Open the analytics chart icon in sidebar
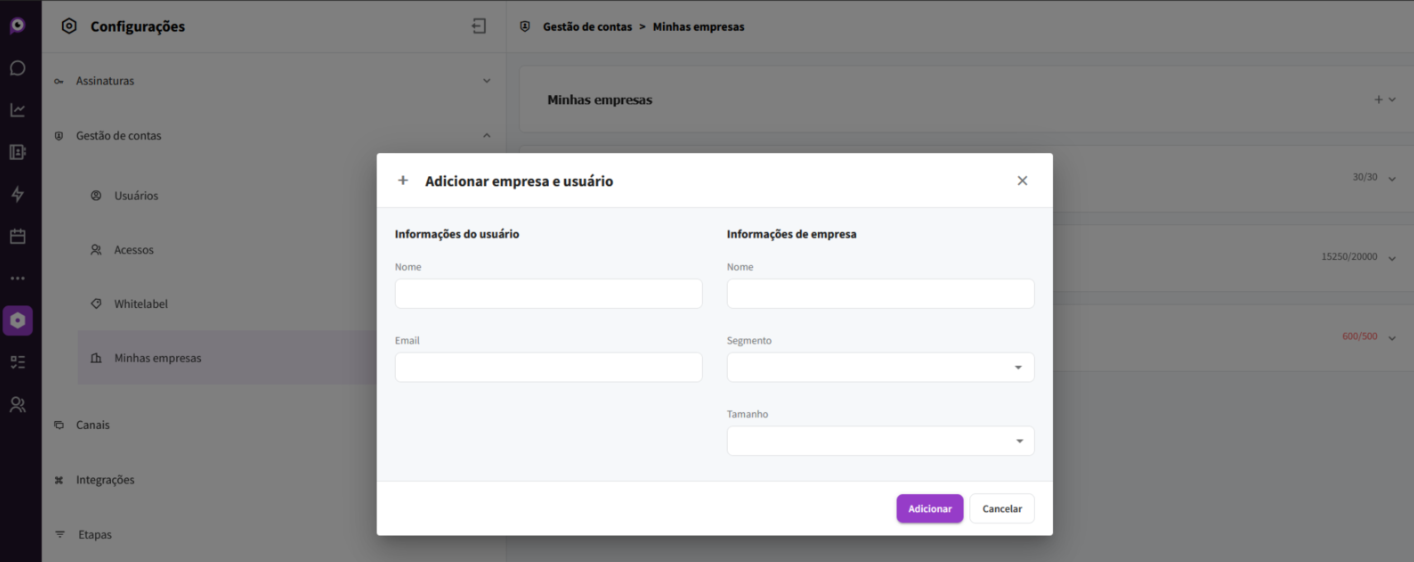Viewport: 1414px width, 562px height. 18,110
